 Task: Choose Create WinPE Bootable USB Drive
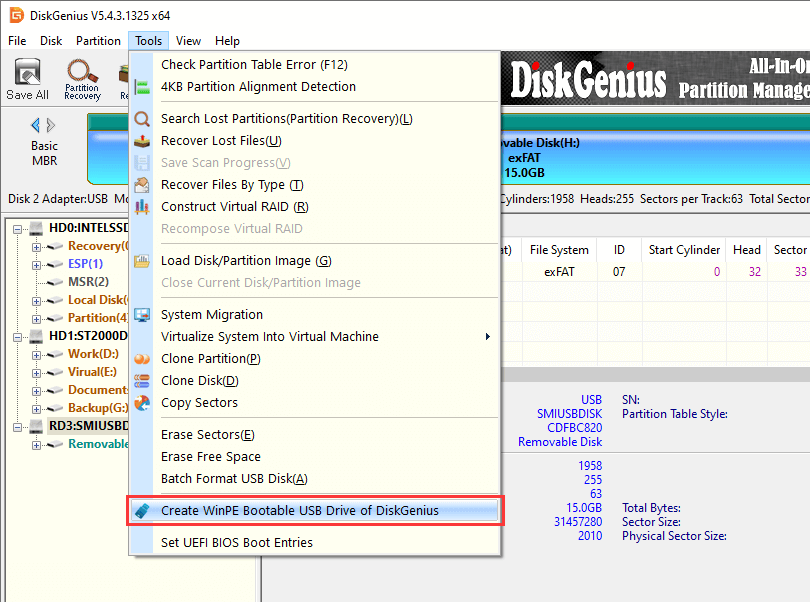pos(300,511)
